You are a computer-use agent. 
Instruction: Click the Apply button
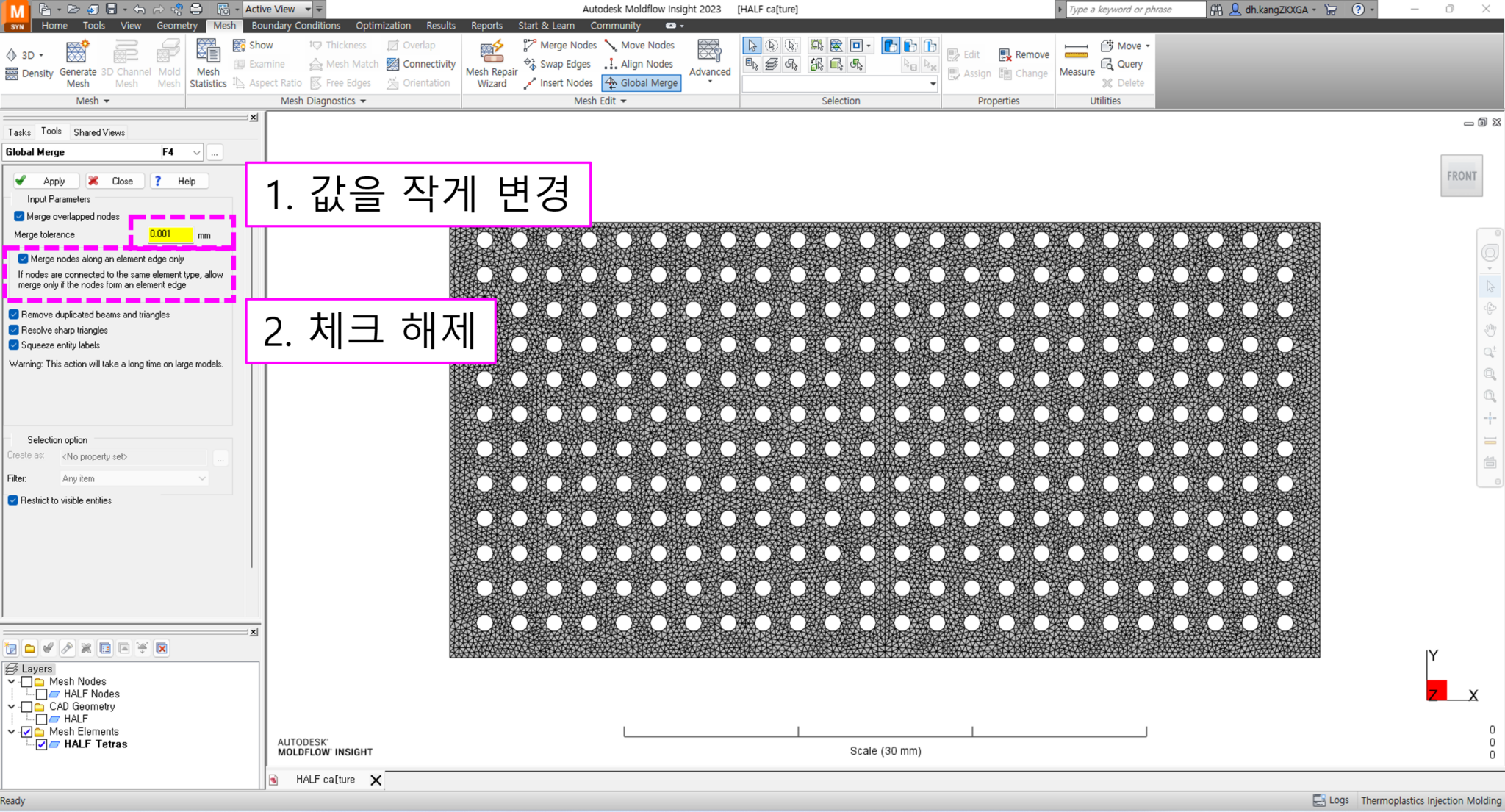tap(46, 180)
